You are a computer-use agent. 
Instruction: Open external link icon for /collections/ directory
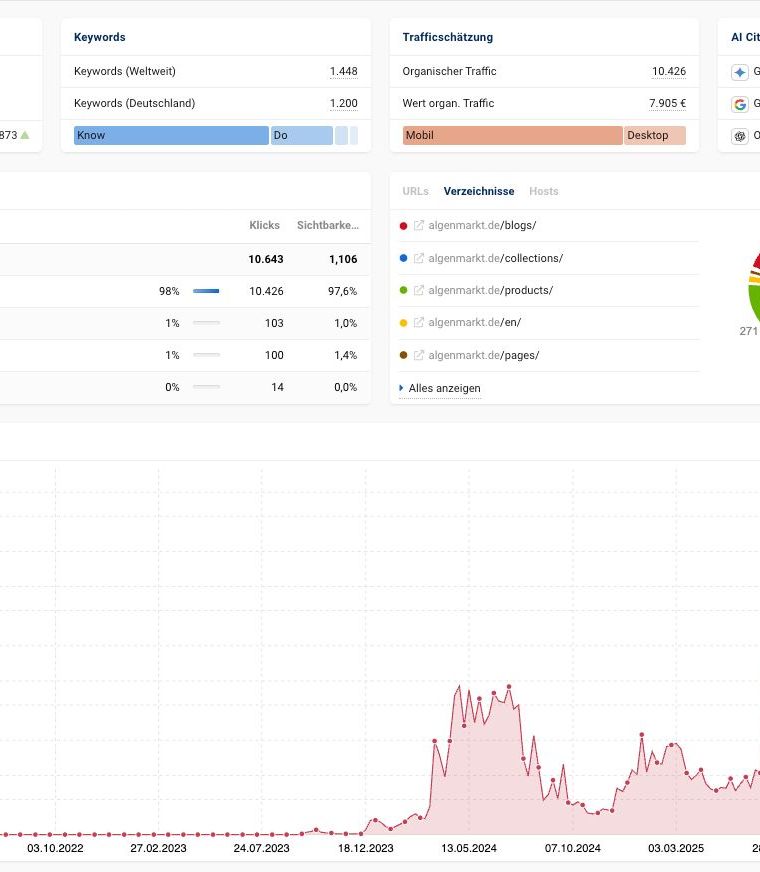pyautogui.click(x=419, y=258)
